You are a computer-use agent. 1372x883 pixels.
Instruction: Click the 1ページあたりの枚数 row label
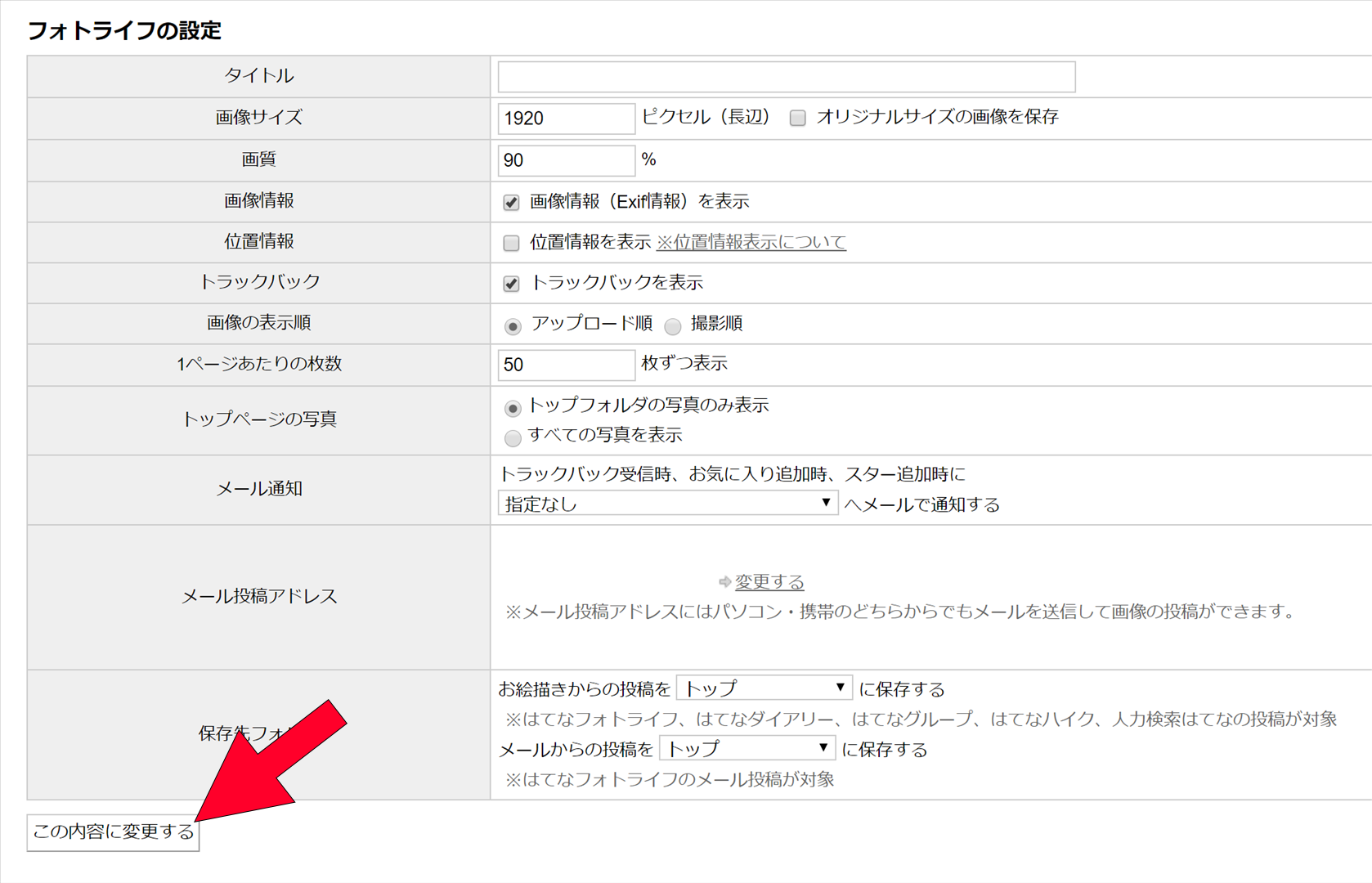point(259,364)
